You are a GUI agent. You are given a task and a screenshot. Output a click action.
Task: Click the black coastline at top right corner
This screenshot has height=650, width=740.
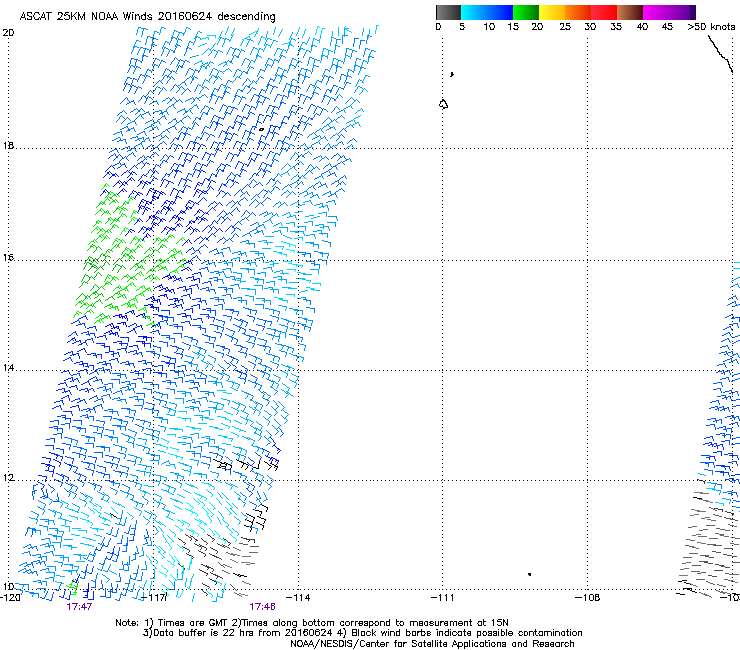pyautogui.click(x=720, y=54)
